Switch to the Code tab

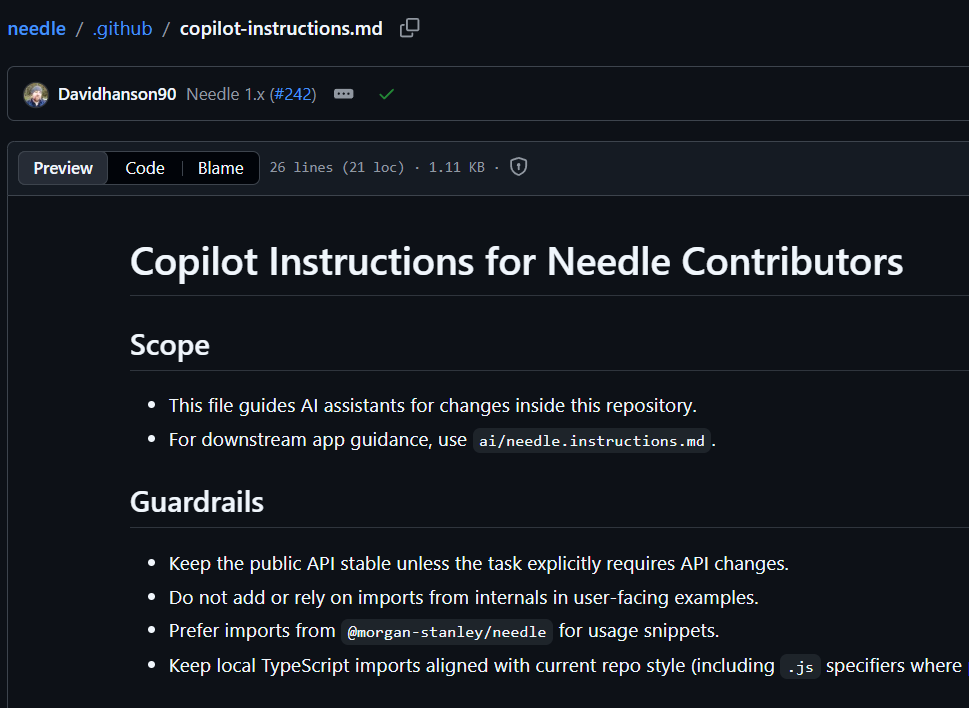coord(144,167)
